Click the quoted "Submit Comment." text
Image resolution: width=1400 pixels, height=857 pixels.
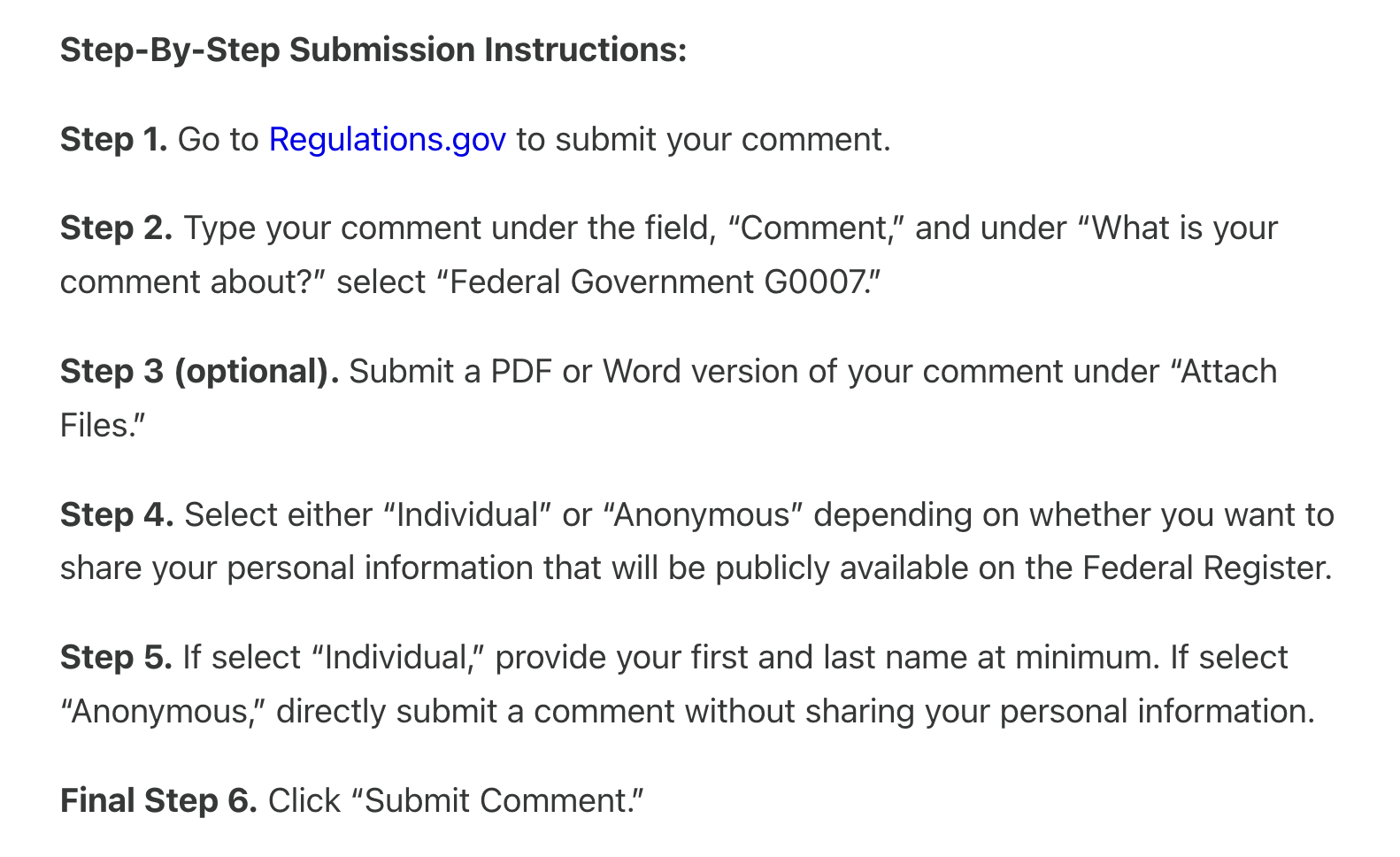pyautogui.click(x=498, y=800)
